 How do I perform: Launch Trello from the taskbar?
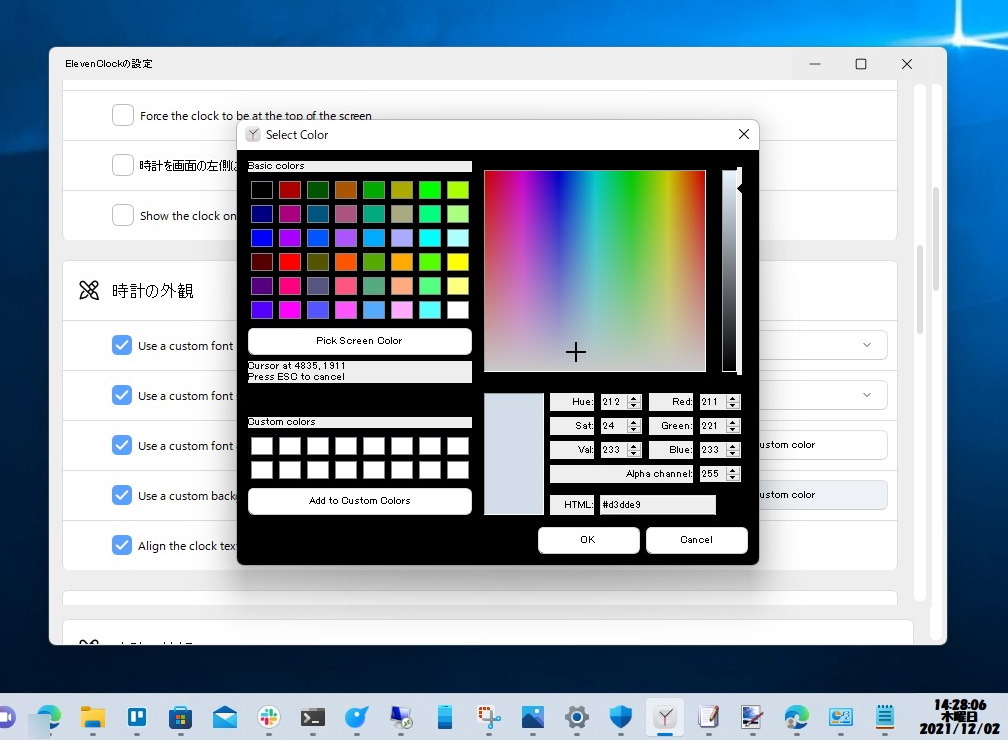point(136,716)
